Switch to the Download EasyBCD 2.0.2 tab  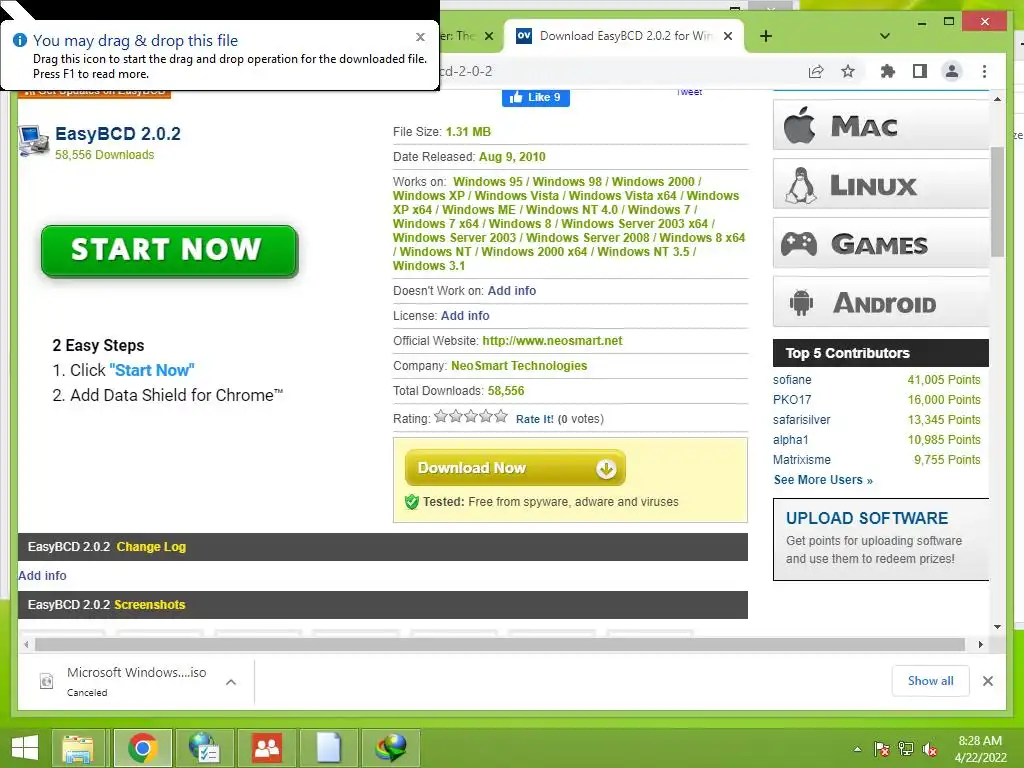pos(624,36)
